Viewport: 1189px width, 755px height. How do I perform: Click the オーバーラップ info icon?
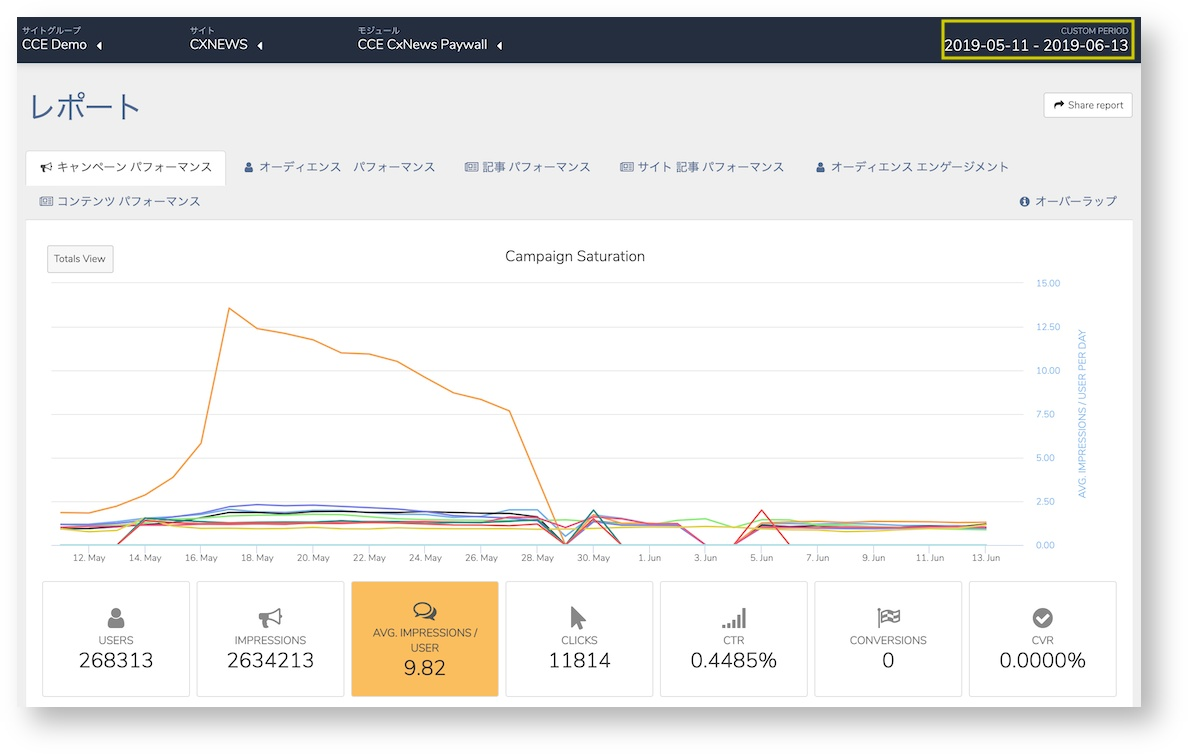pyautogui.click(x=1024, y=202)
